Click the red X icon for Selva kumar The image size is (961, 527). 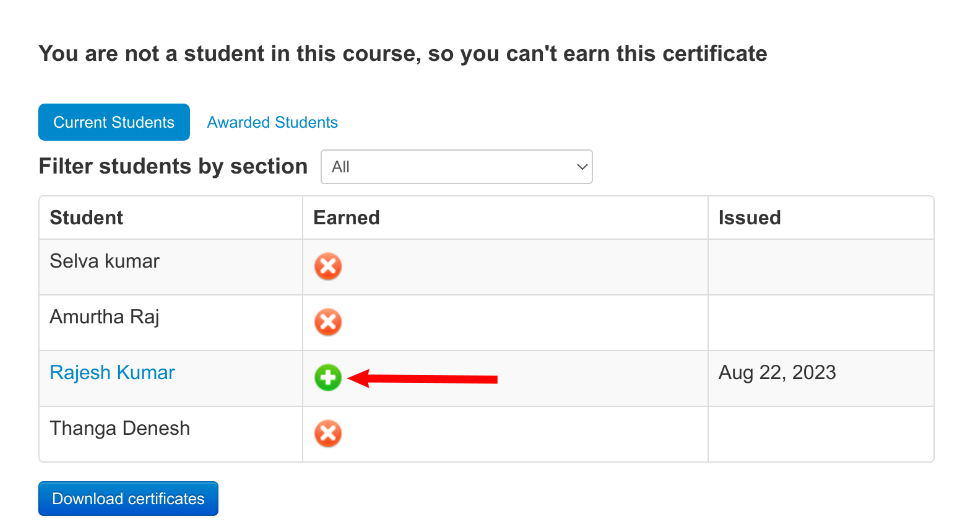click(328, 266)
